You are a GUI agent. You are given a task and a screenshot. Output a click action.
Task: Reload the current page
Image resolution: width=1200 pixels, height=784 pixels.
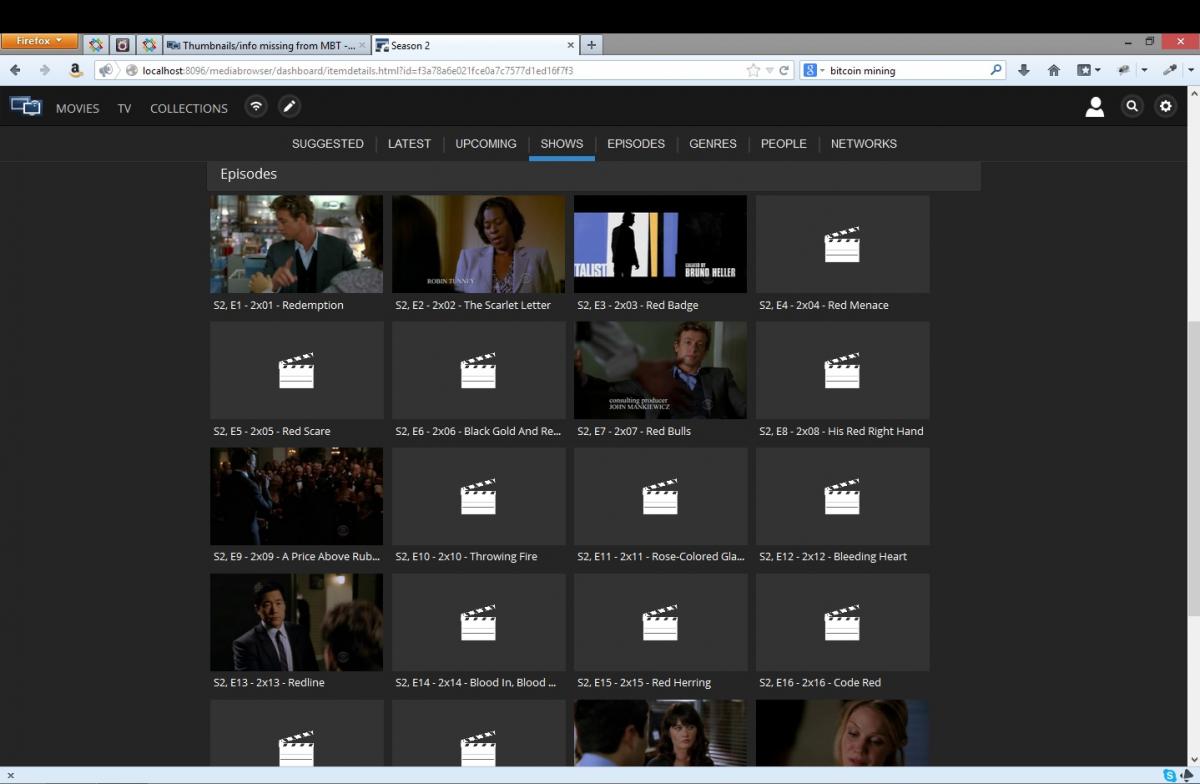(785, 71)
